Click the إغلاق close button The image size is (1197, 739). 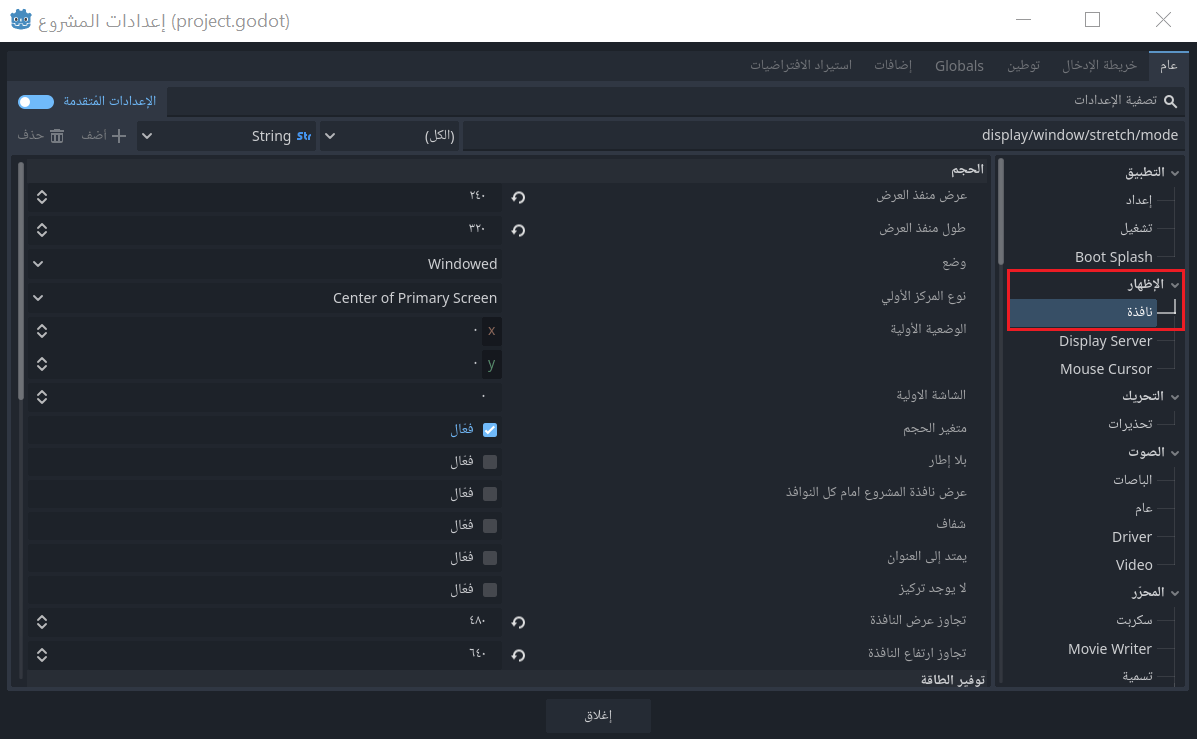(598, 716)
